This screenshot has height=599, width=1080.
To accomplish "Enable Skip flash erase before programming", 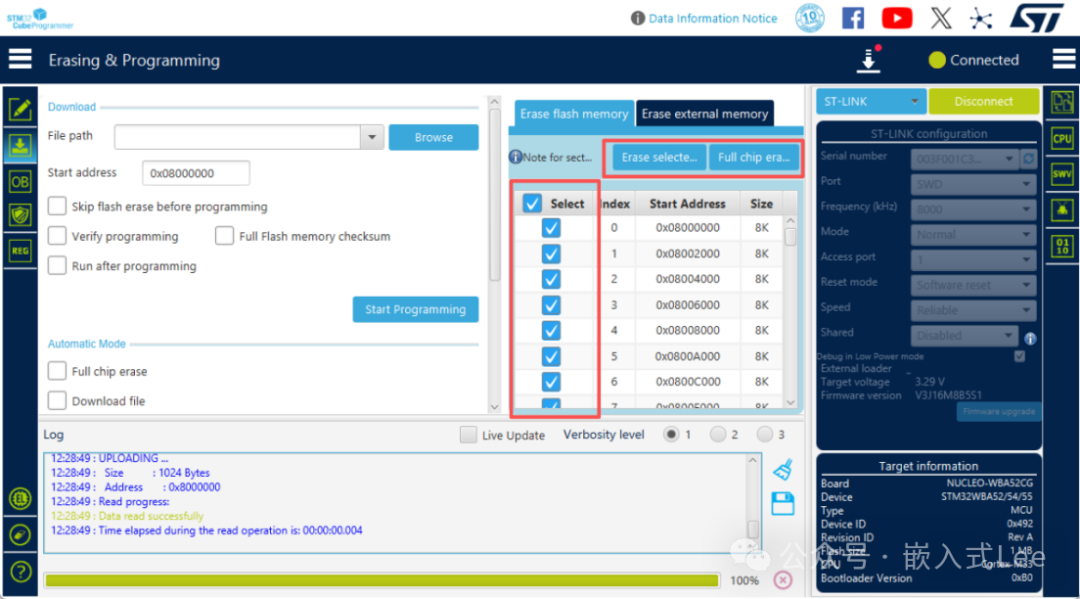I will 57,206.
